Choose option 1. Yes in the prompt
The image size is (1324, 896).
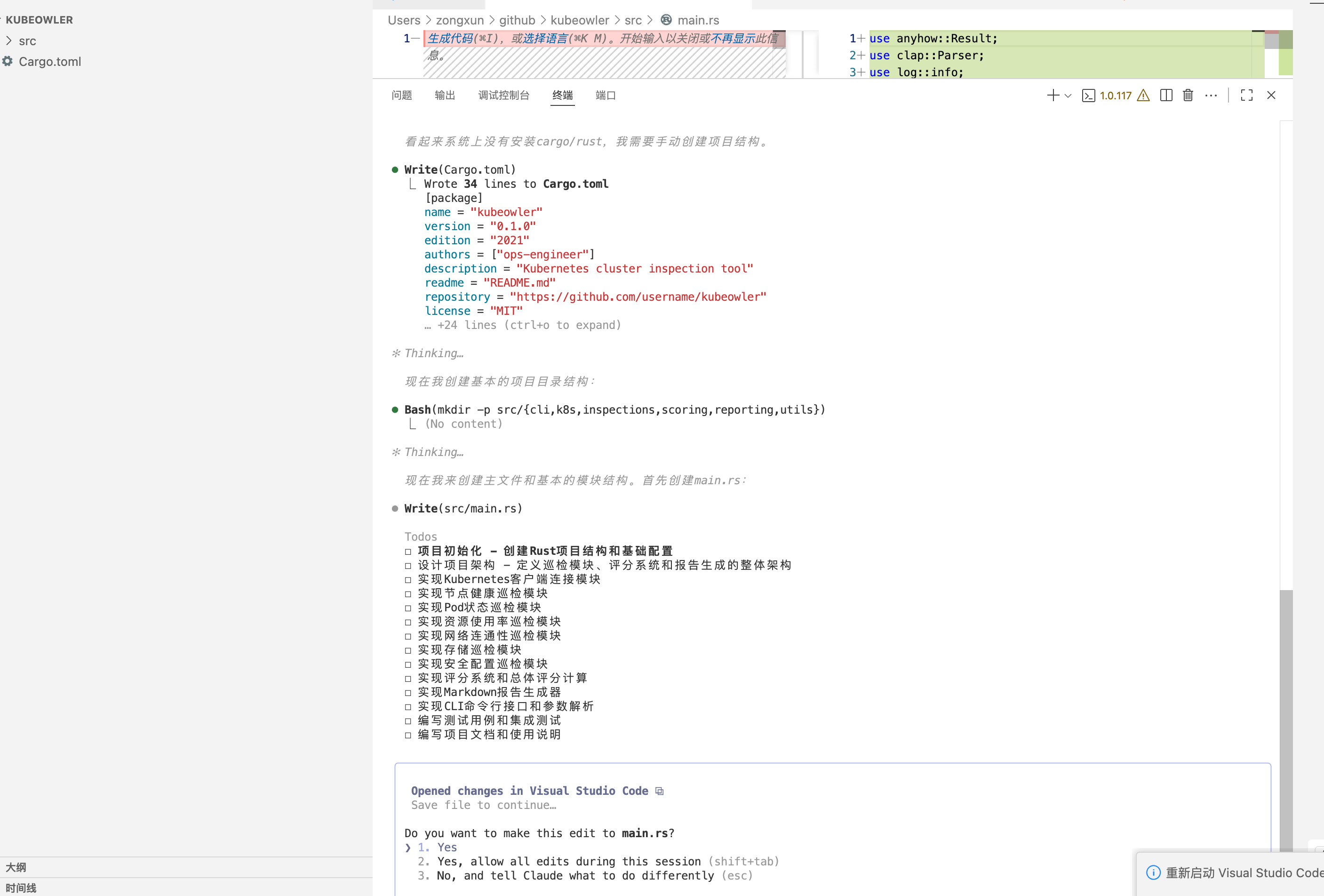(x=438, y=847)
